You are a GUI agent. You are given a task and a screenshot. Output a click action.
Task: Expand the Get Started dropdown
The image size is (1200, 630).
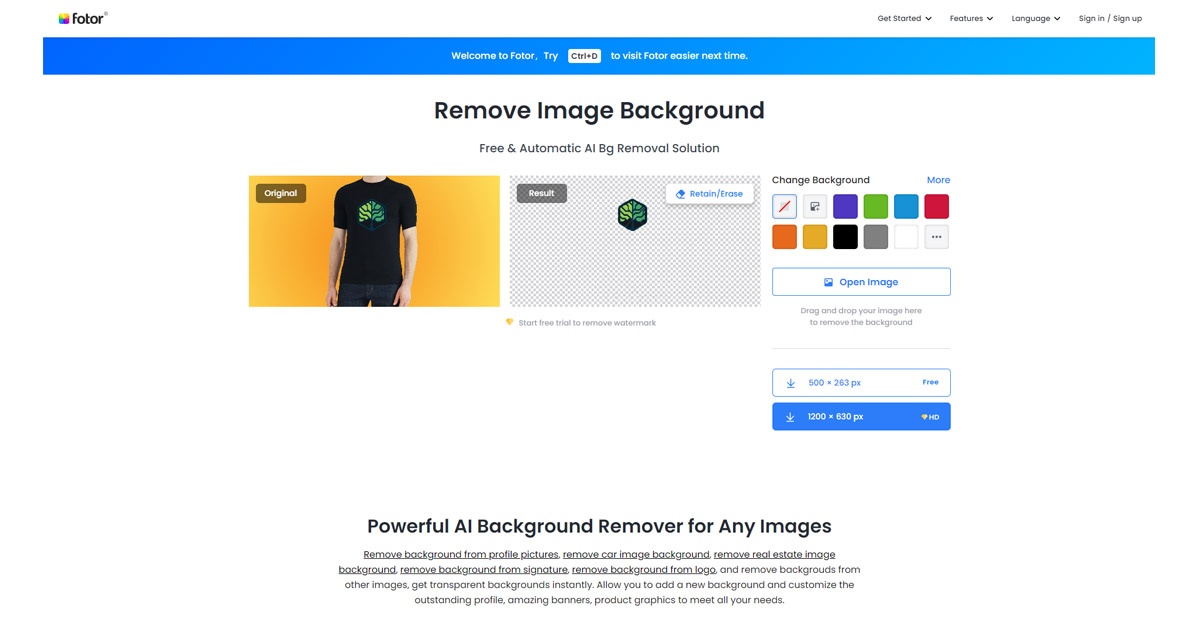click(x=904, y=18)
